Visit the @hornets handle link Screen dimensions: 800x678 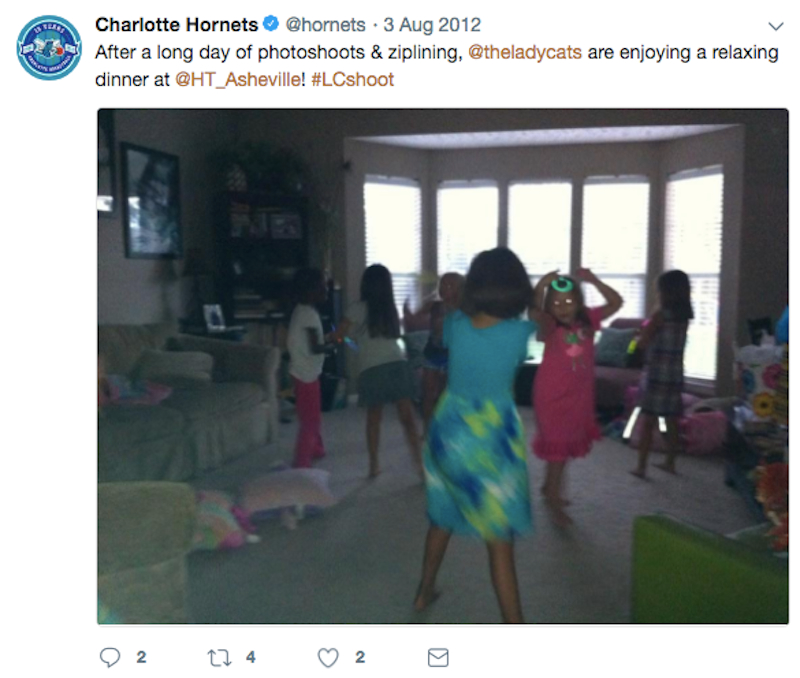[326, 24]
